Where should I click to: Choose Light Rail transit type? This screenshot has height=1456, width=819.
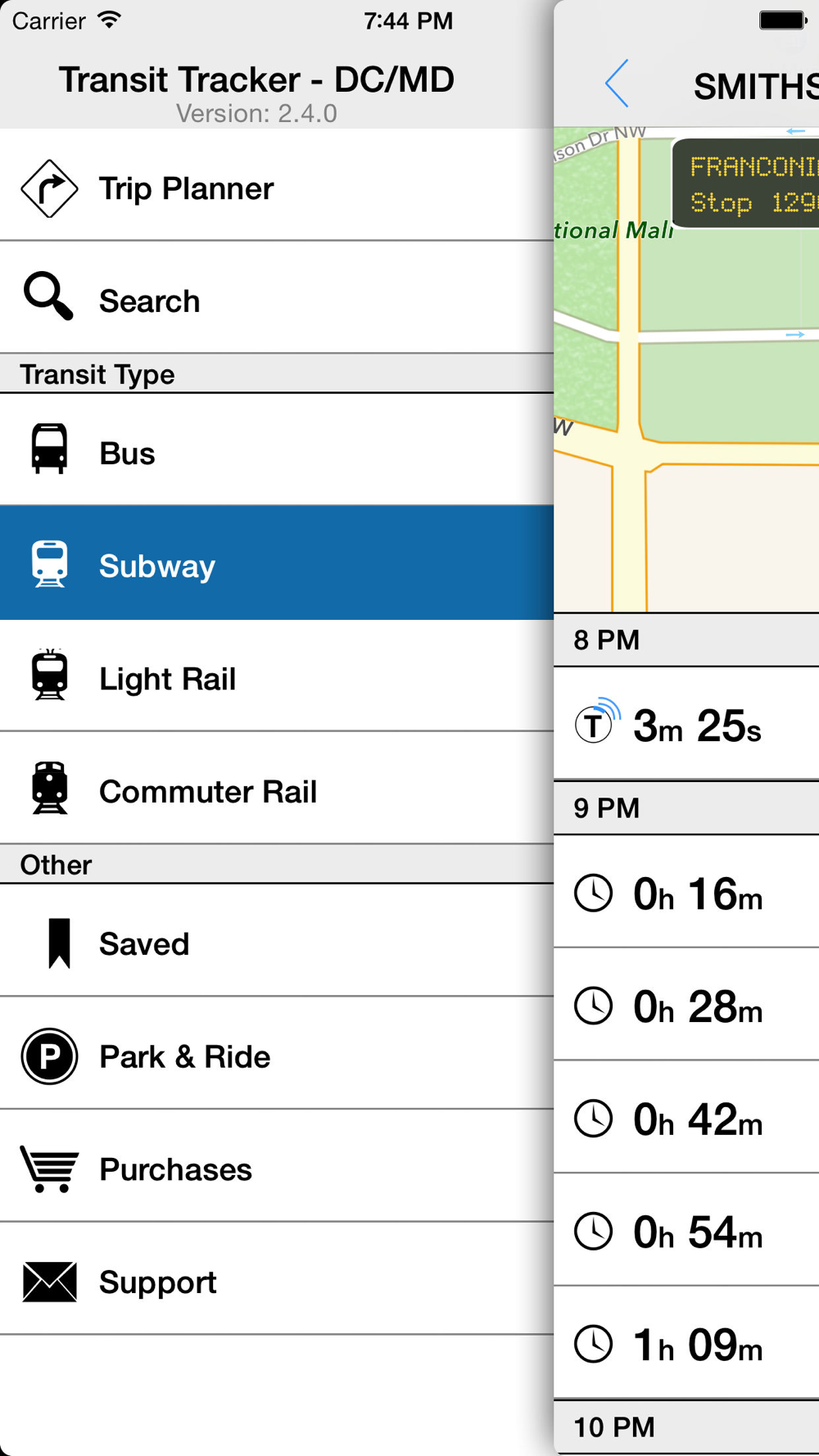click(168, 679)
